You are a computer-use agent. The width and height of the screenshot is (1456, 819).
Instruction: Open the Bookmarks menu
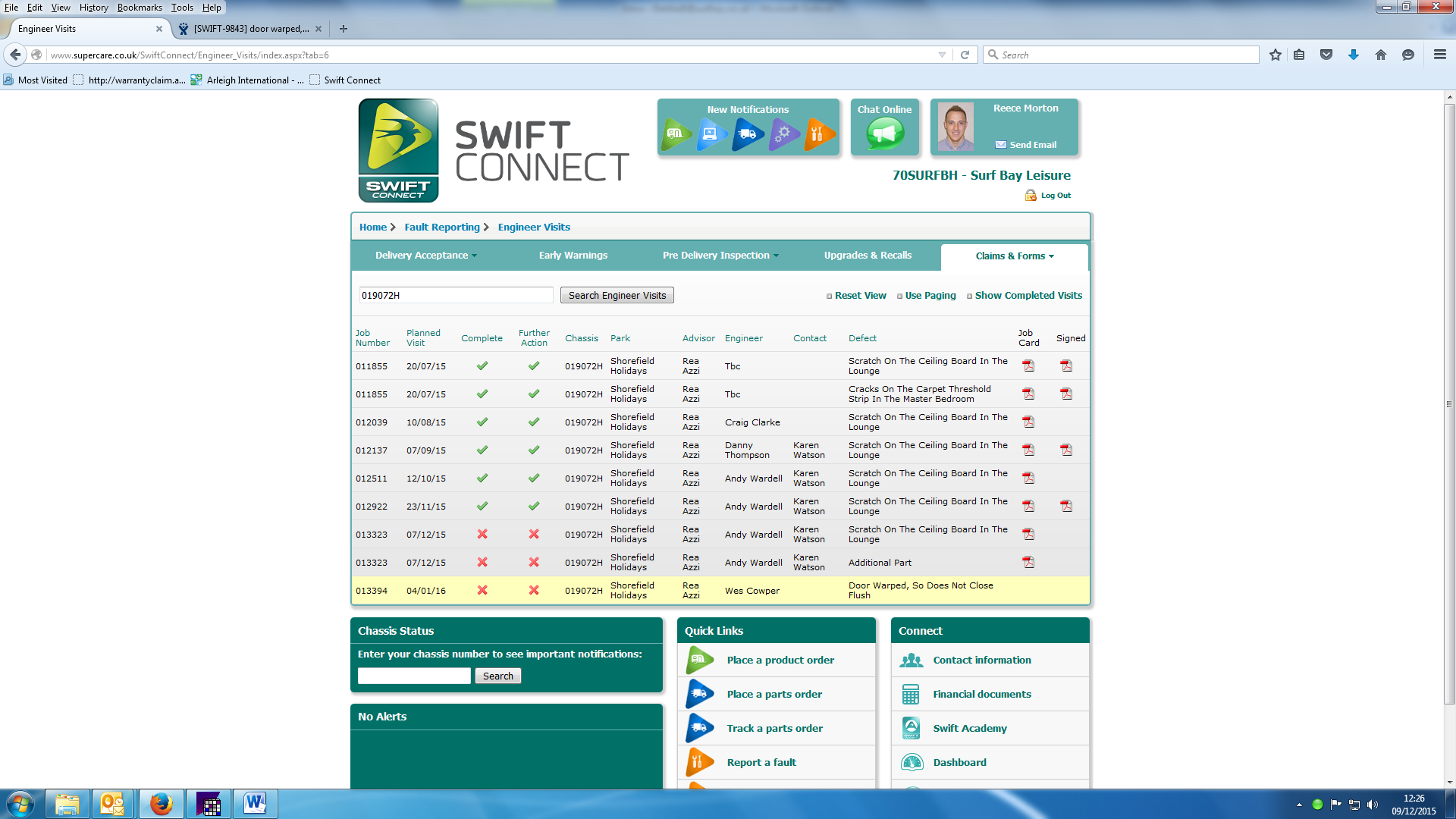(x=140, y=8)
